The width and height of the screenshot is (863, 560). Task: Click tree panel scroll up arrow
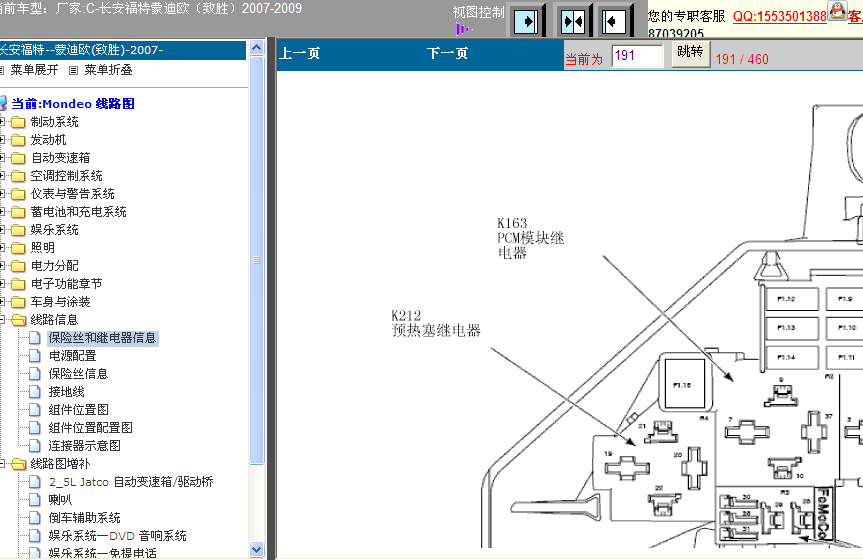(x=256, y=48)
